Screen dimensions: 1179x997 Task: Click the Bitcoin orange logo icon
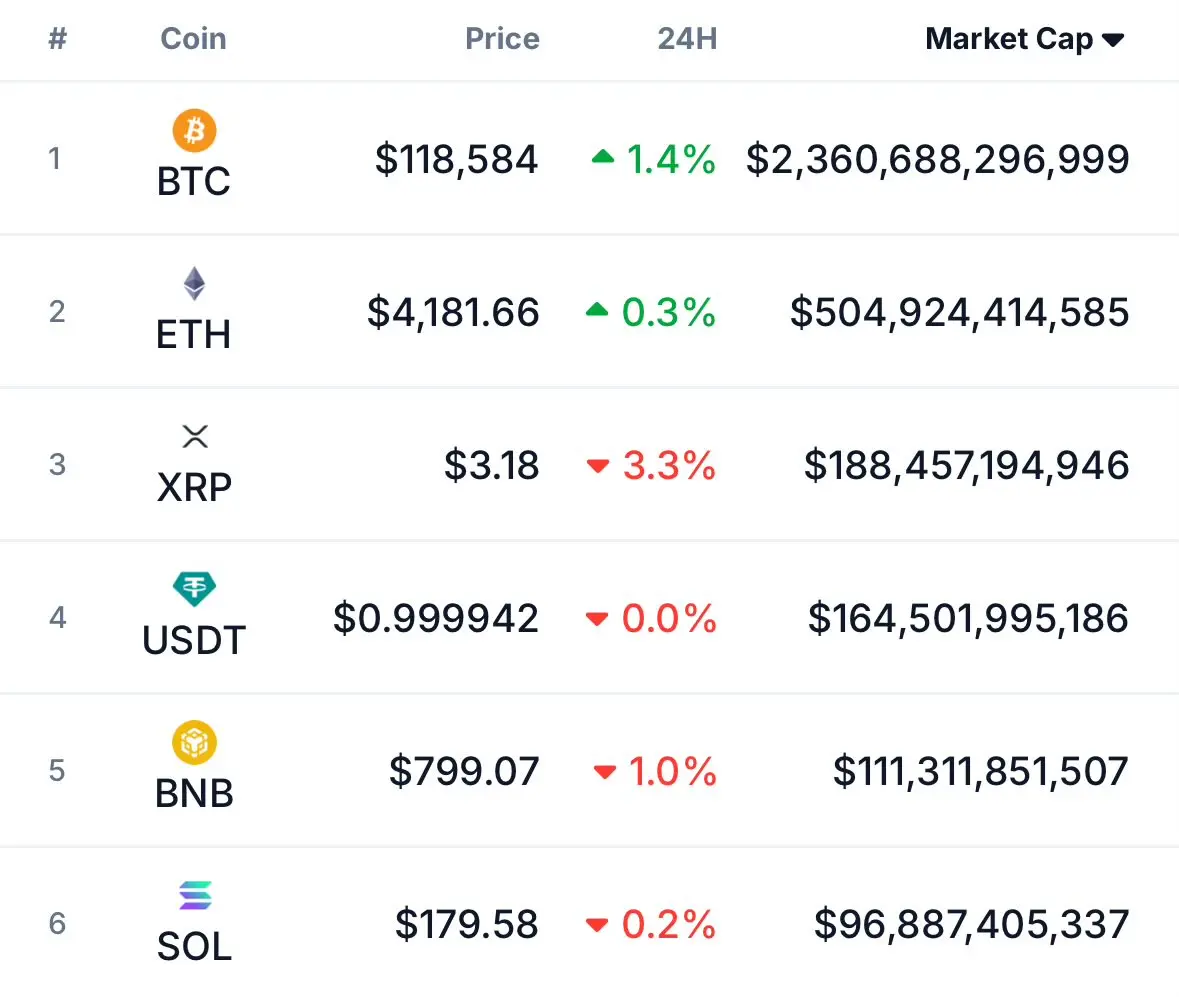[194, 130]
